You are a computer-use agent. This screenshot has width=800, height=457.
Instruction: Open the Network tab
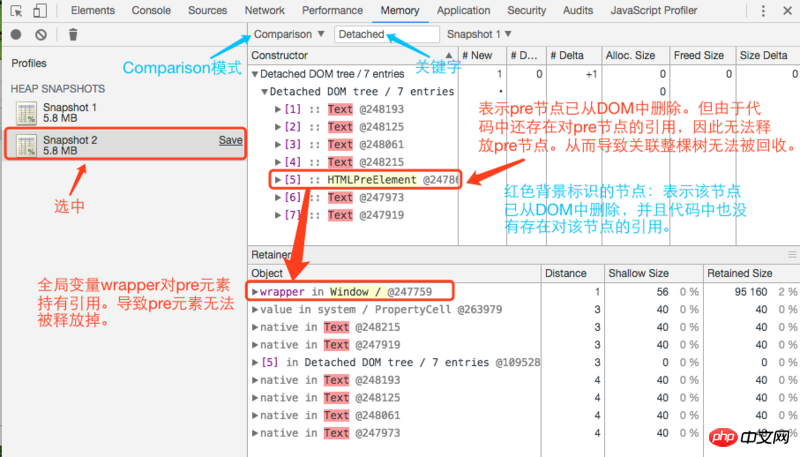[264, 10]
